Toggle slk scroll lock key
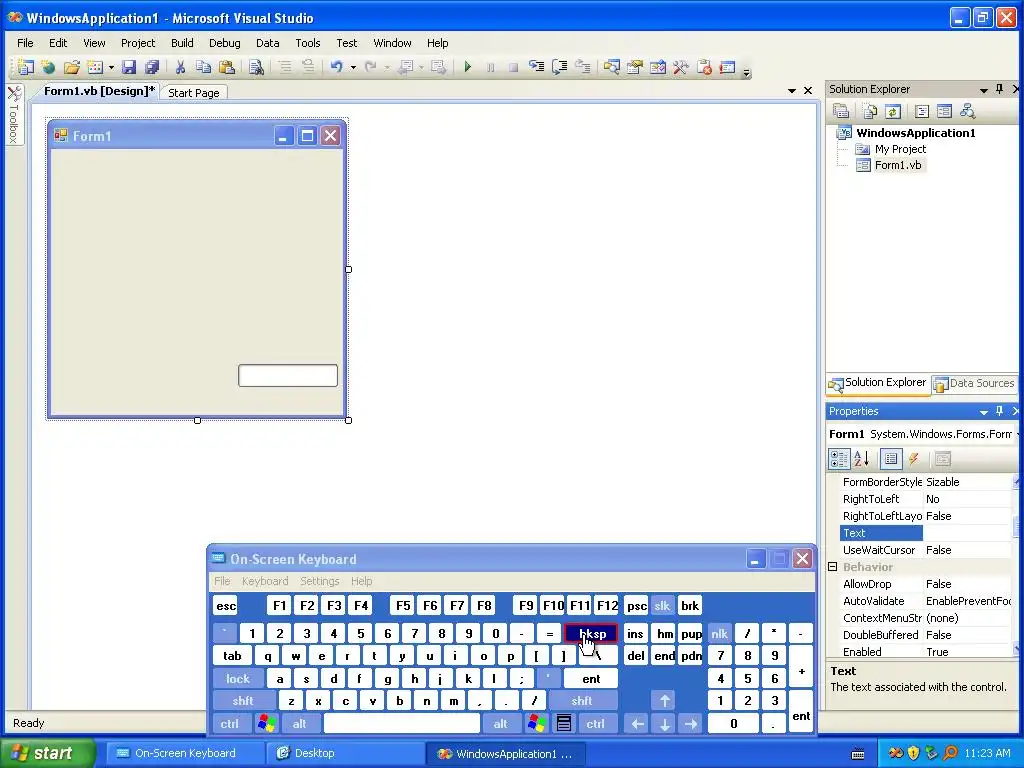The width and height of the screenshot is (1024, 768). click(662, 605)
